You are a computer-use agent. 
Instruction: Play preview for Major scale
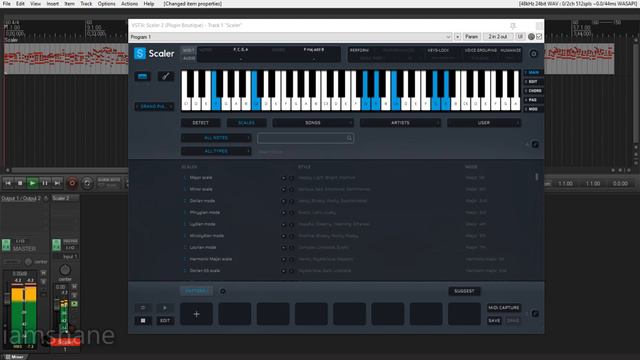(x=284, y=178)
